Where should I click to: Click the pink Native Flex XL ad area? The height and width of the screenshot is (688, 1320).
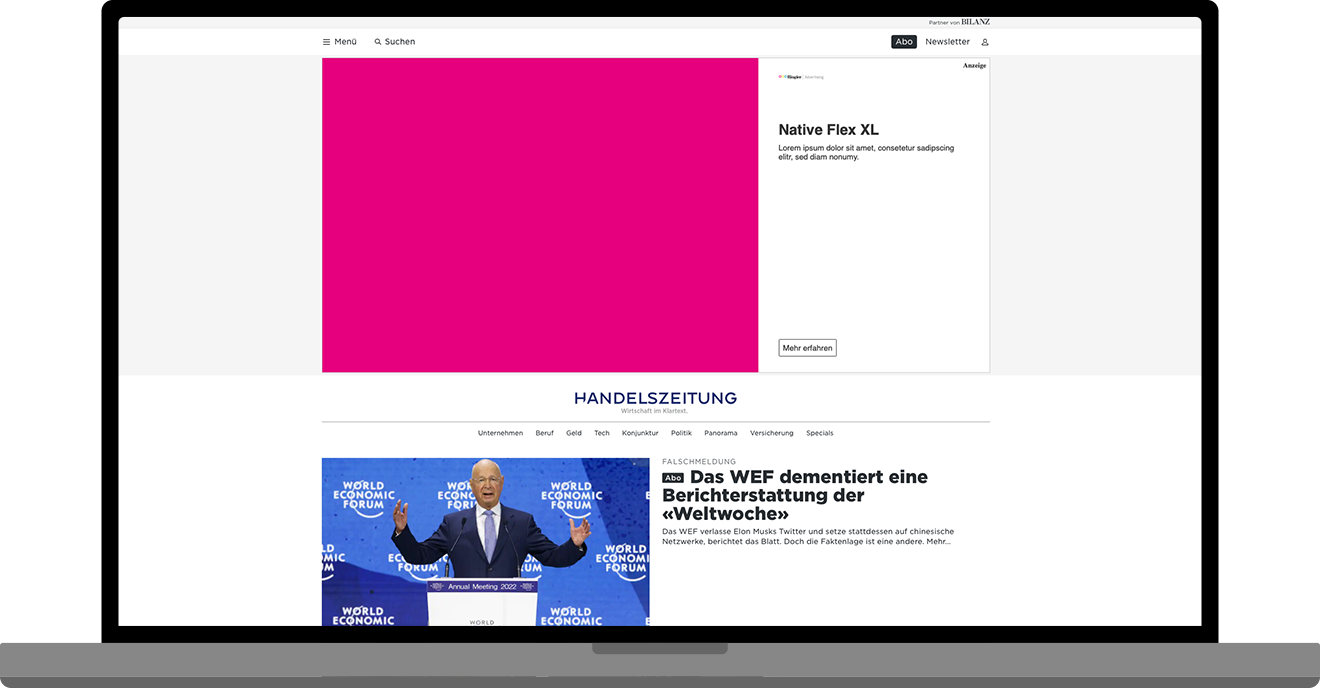click(x=540, y=214)
